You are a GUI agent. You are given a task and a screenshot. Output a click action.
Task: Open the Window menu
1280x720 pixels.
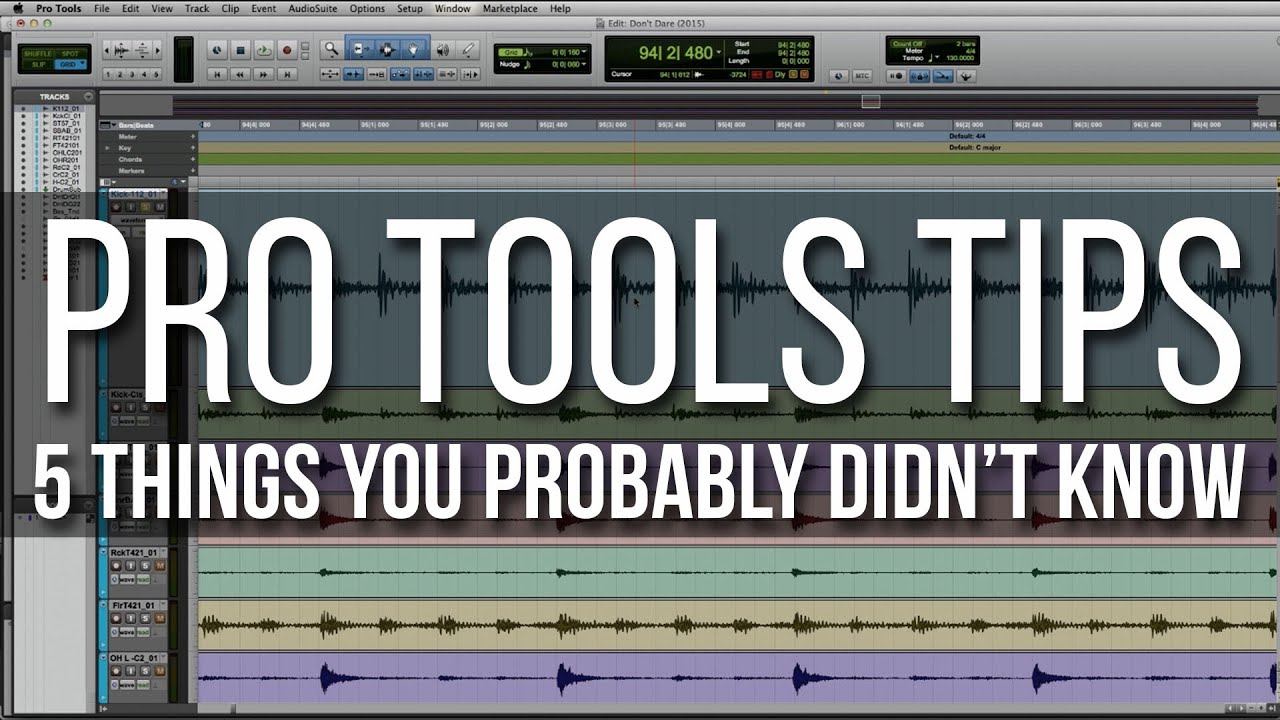tap(453, 8)
